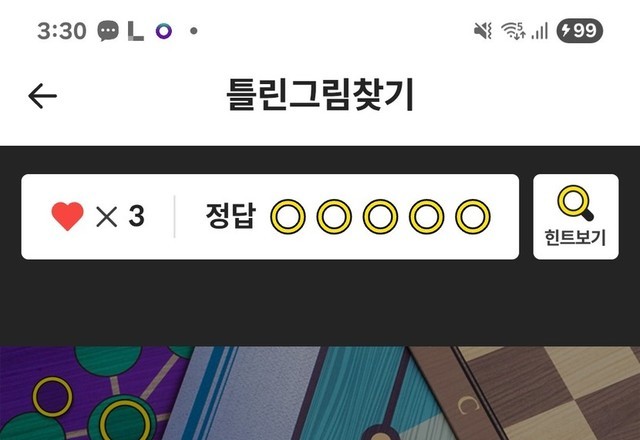640x440 pixels.
Task: Tap the Wi-Fi status icon
Action: coord(513,31)
